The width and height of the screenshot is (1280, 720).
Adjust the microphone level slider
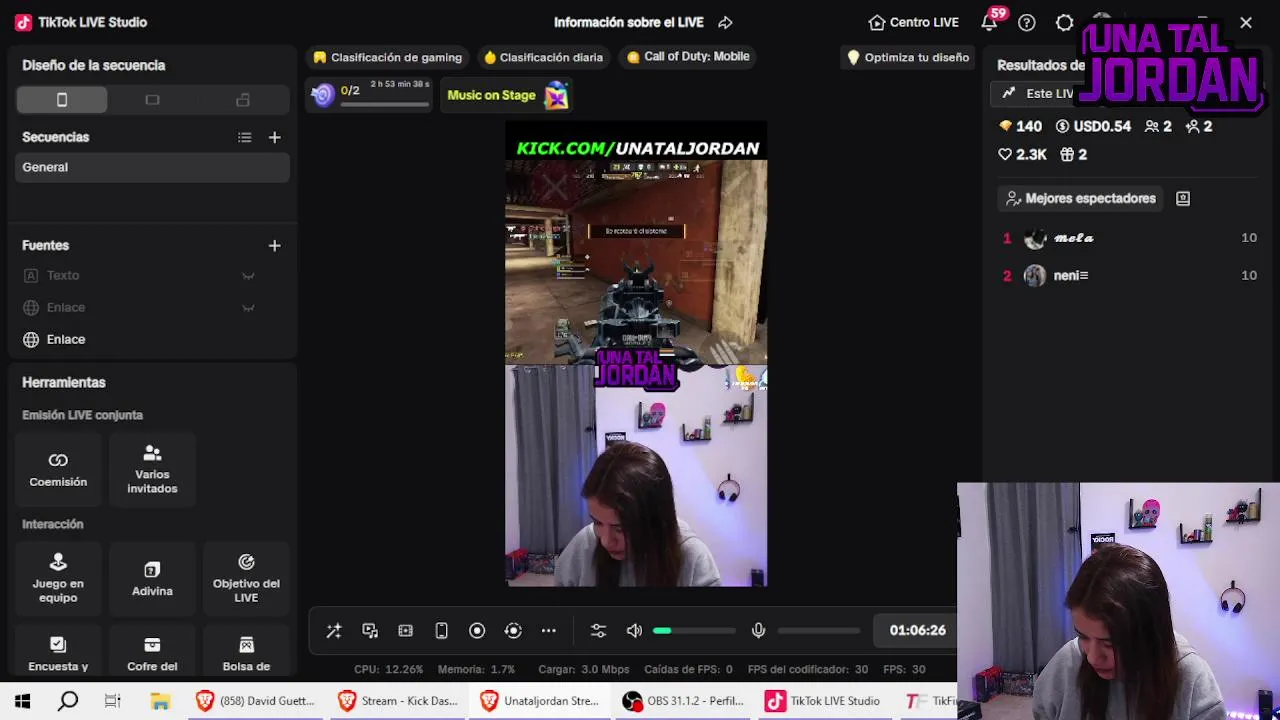coord(819,631)
